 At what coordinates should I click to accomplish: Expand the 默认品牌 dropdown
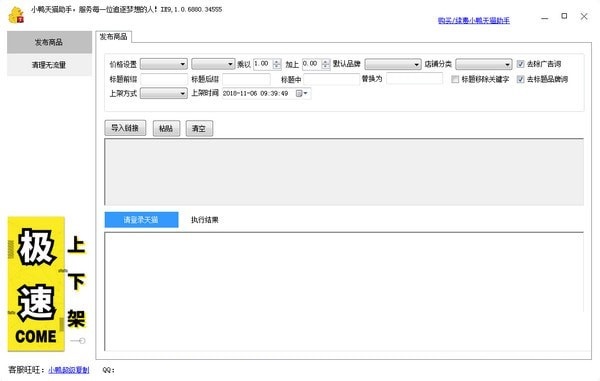[393, 64]
